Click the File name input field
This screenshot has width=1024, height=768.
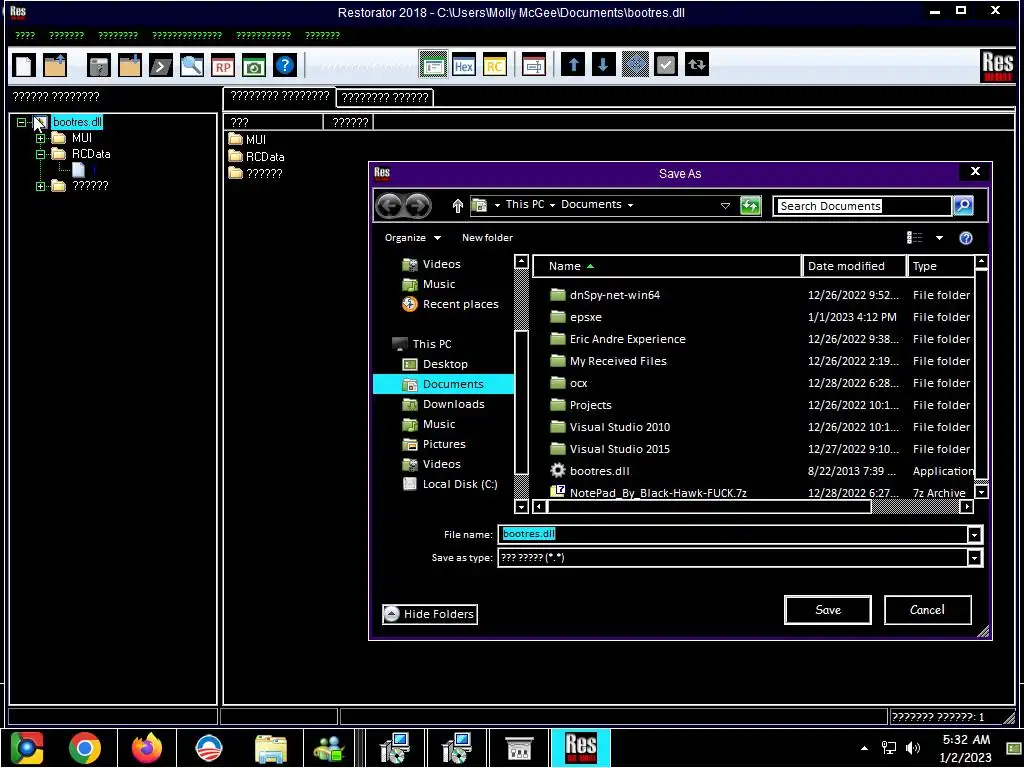click(x=733, y=535)
